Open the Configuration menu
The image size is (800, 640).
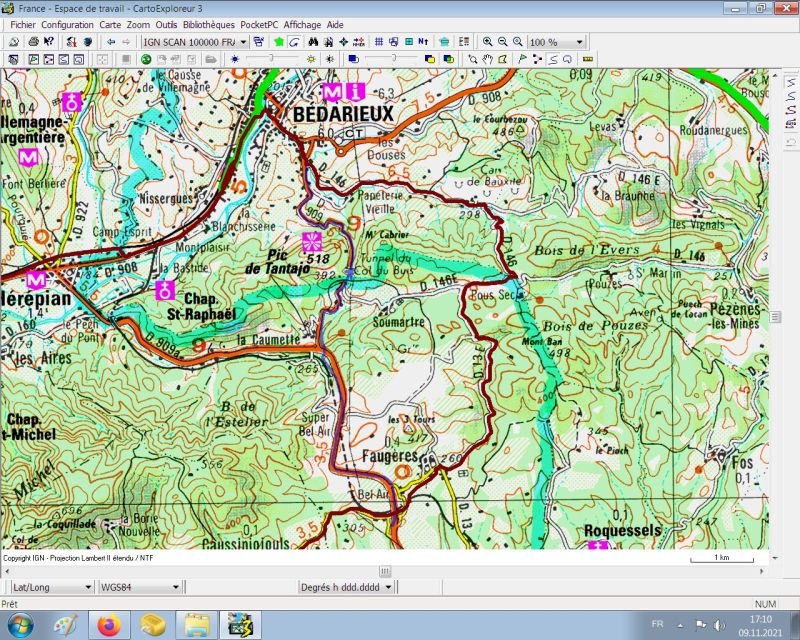(67, 24)
